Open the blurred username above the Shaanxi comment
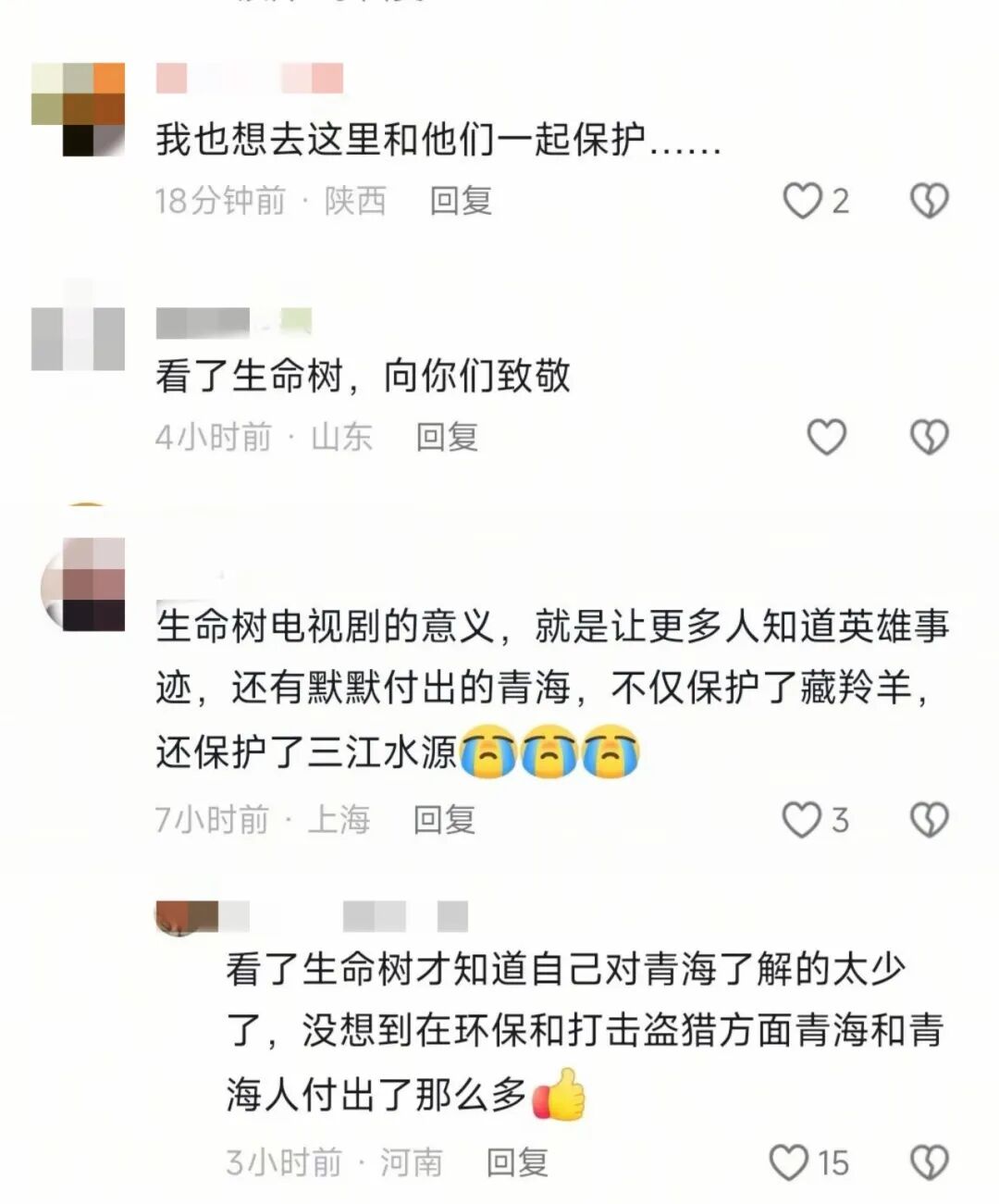Image resolution: width=999 pixels, height=1204 pixels. pos(250,78)
